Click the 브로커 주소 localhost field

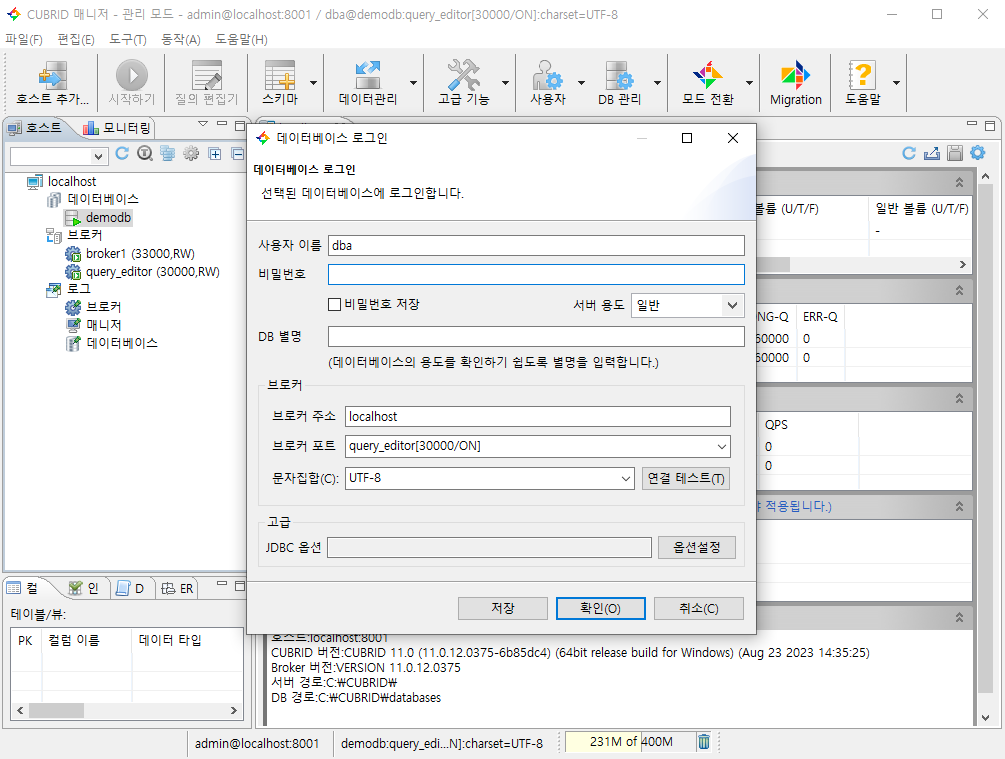coord(537,417)
